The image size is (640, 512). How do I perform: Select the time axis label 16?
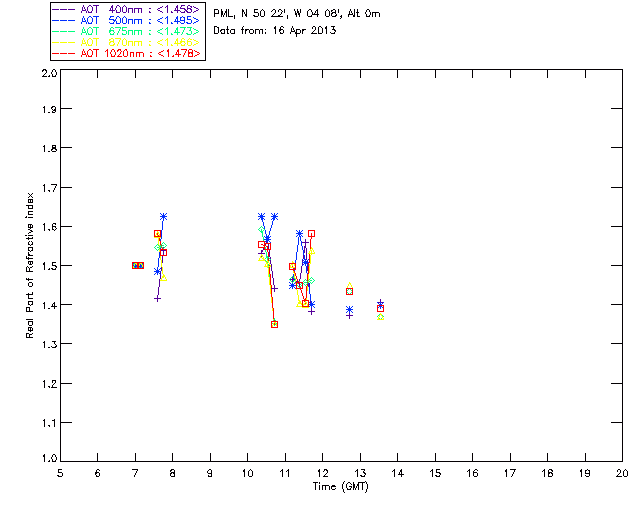[472, 473]
